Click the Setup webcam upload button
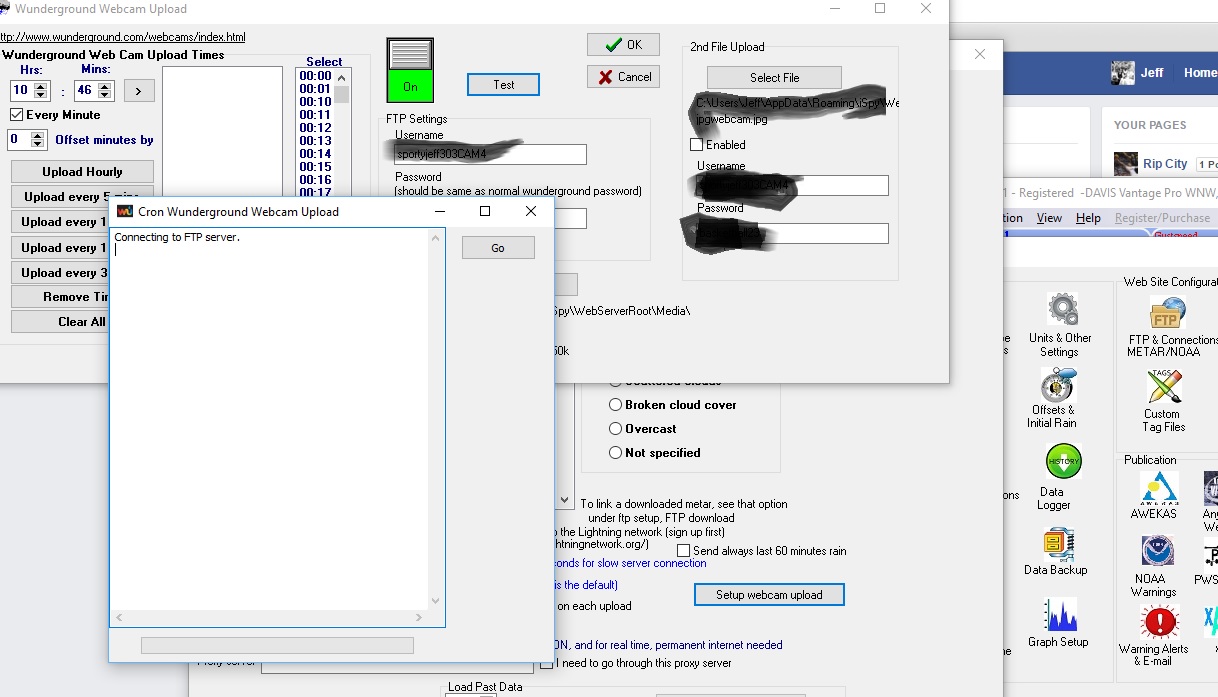The image size is (1218, 697). 769,595
